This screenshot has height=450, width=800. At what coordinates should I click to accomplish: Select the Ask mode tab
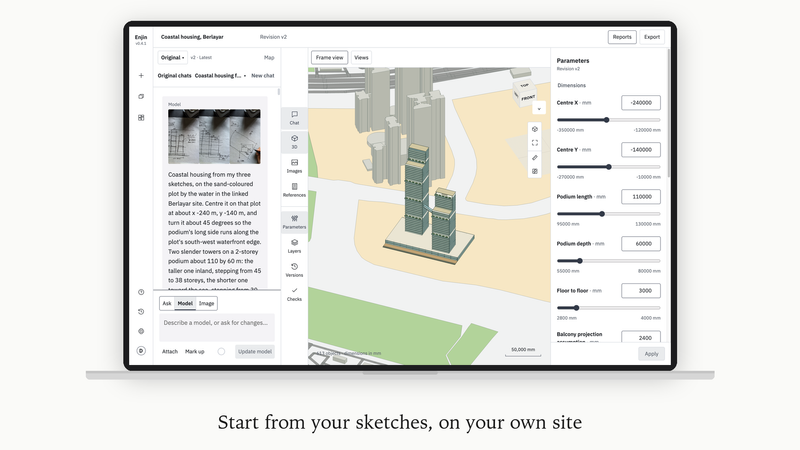point(167,304)
